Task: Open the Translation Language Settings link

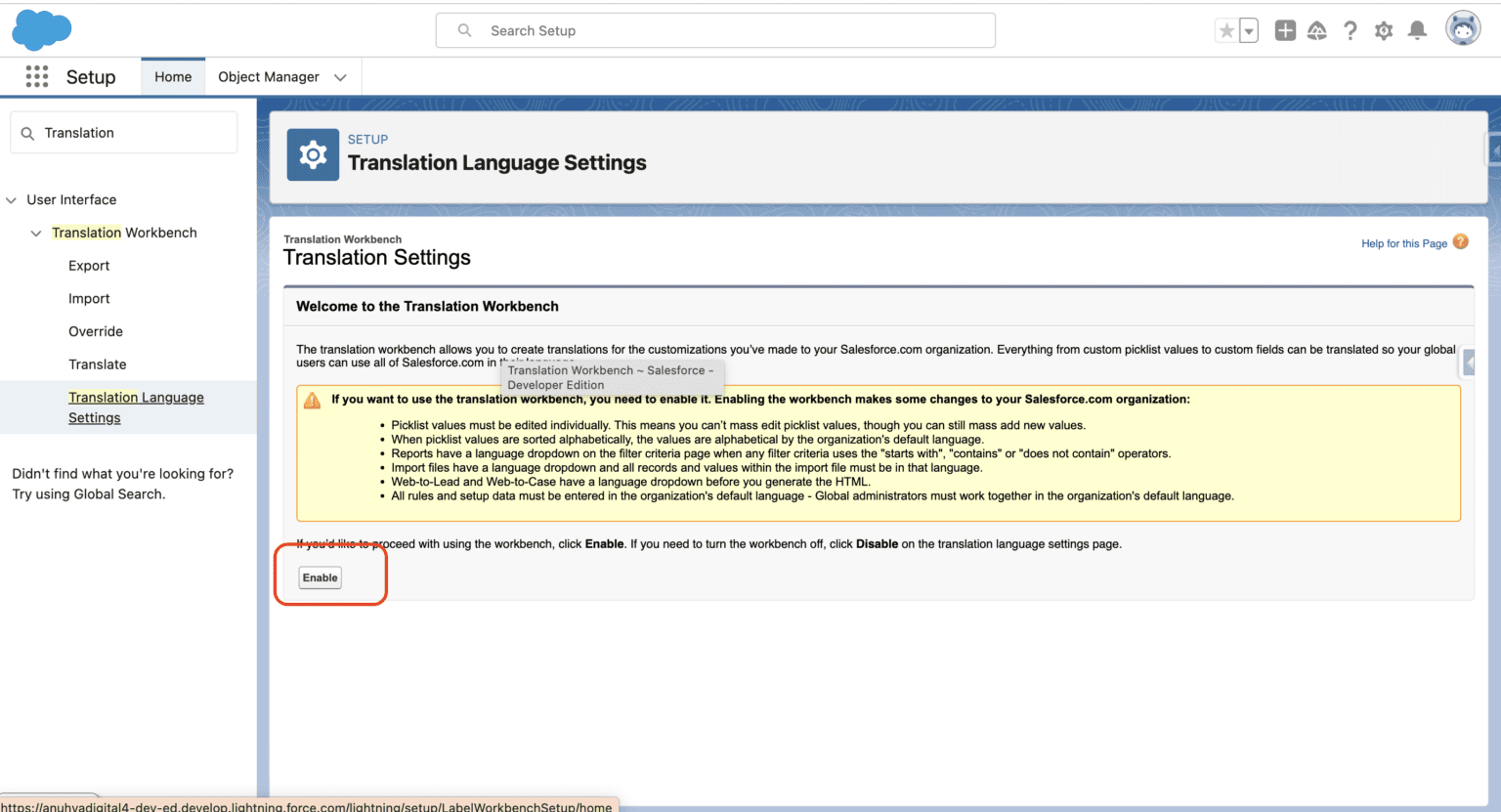Action: point(136,407)
